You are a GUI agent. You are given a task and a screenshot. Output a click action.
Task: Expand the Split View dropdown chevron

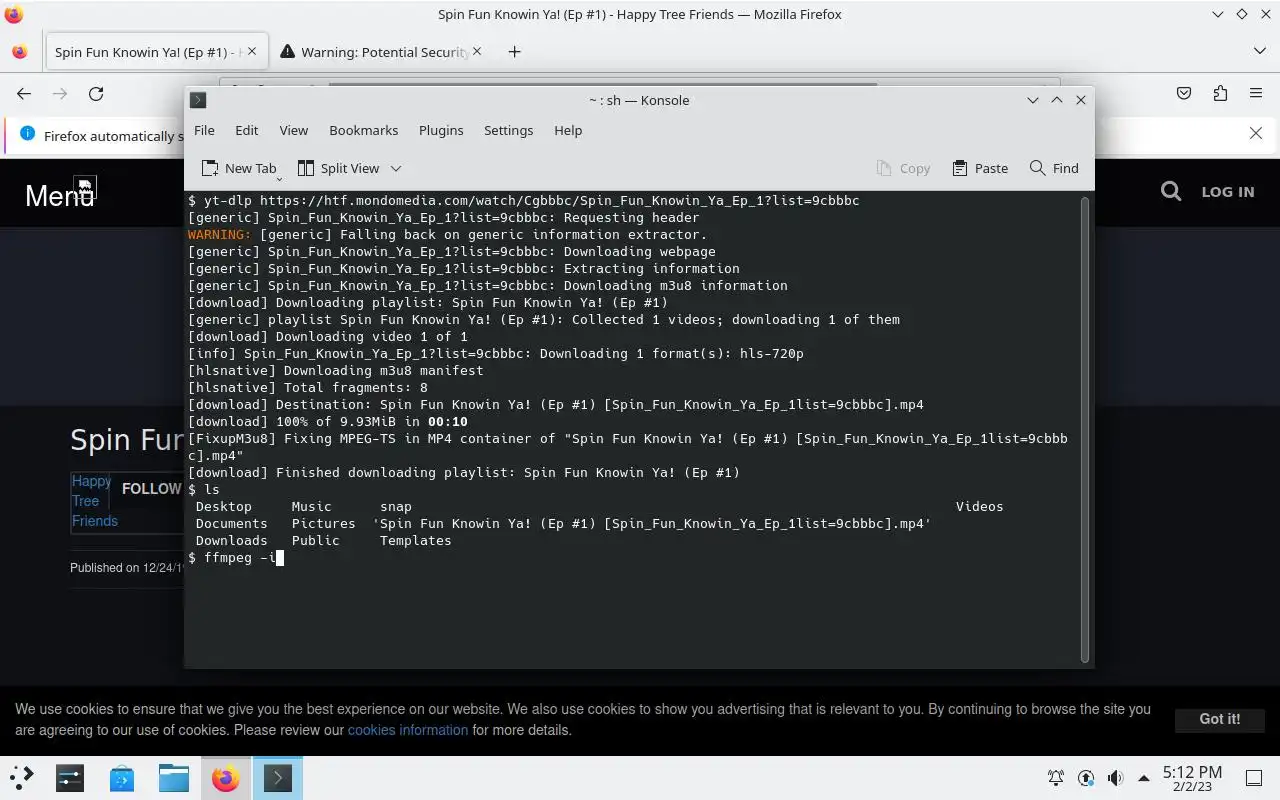(x=395, y=168)
